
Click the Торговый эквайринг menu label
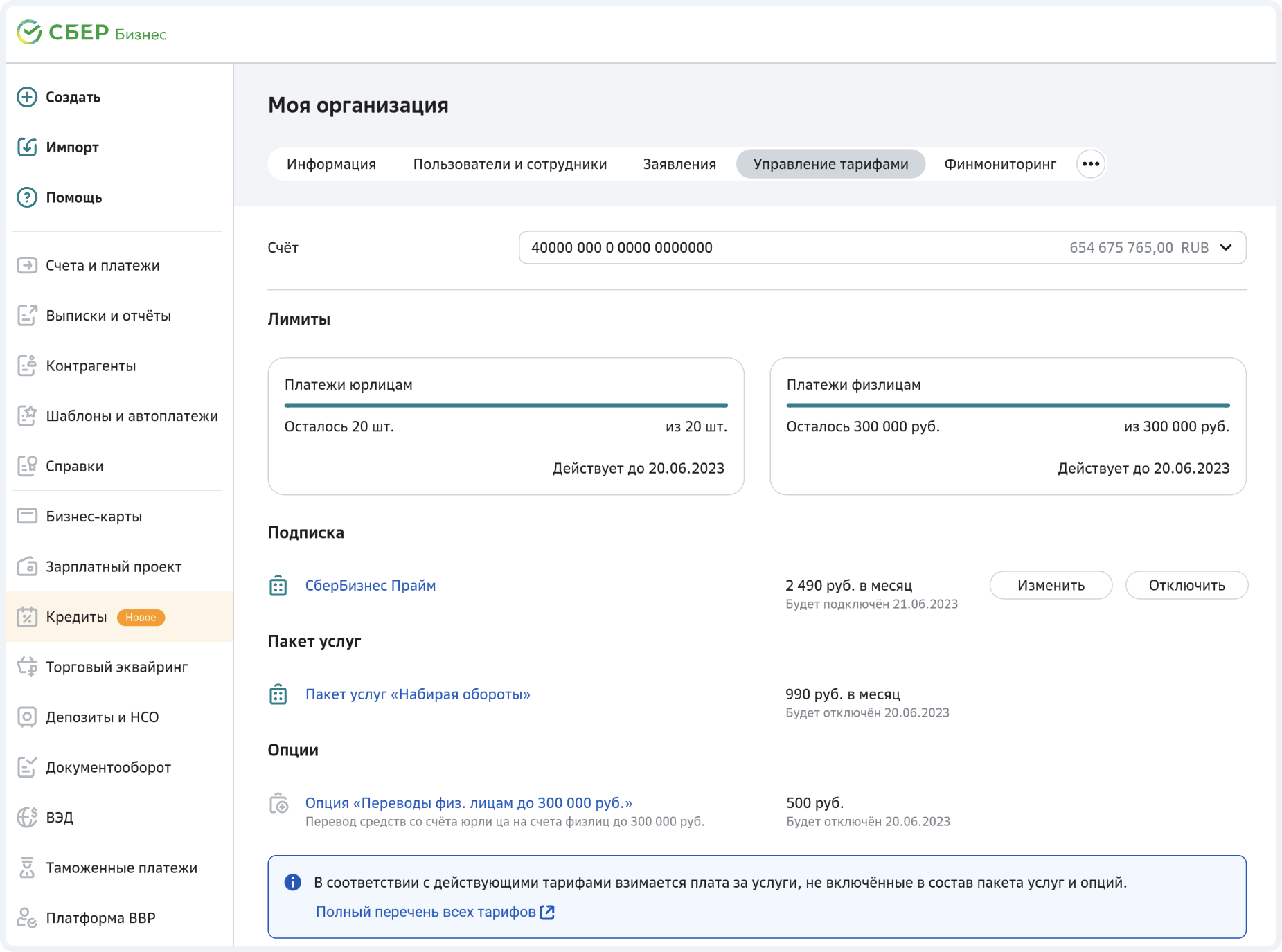coord(117,667)
